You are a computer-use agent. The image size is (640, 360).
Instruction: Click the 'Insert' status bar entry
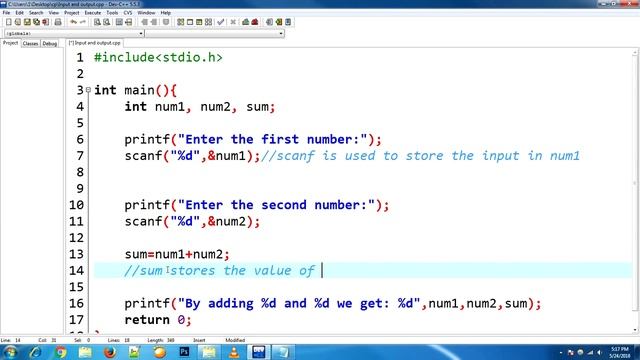pos(199,340)
